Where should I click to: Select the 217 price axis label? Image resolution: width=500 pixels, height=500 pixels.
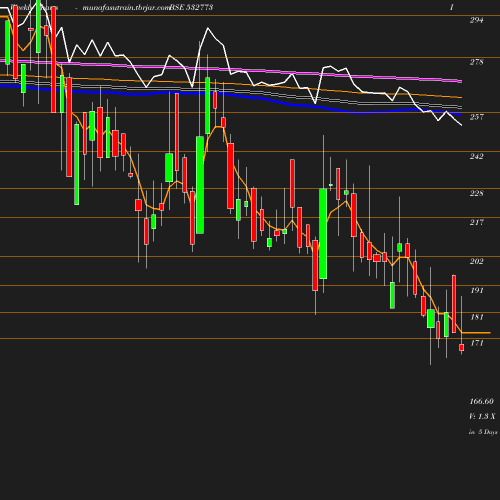click(476, 222)
